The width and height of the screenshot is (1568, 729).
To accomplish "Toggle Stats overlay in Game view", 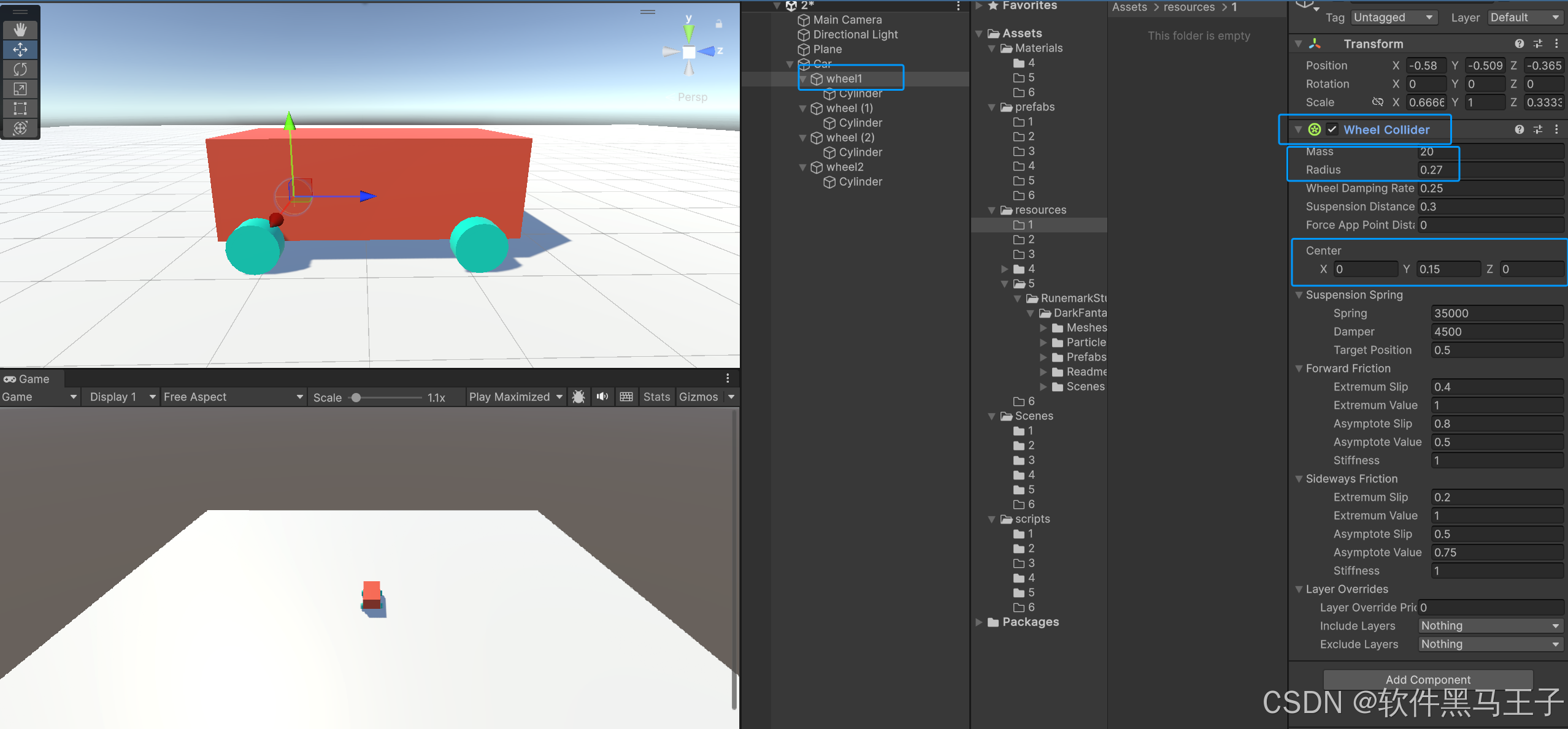I will click(x=656, y=397).
